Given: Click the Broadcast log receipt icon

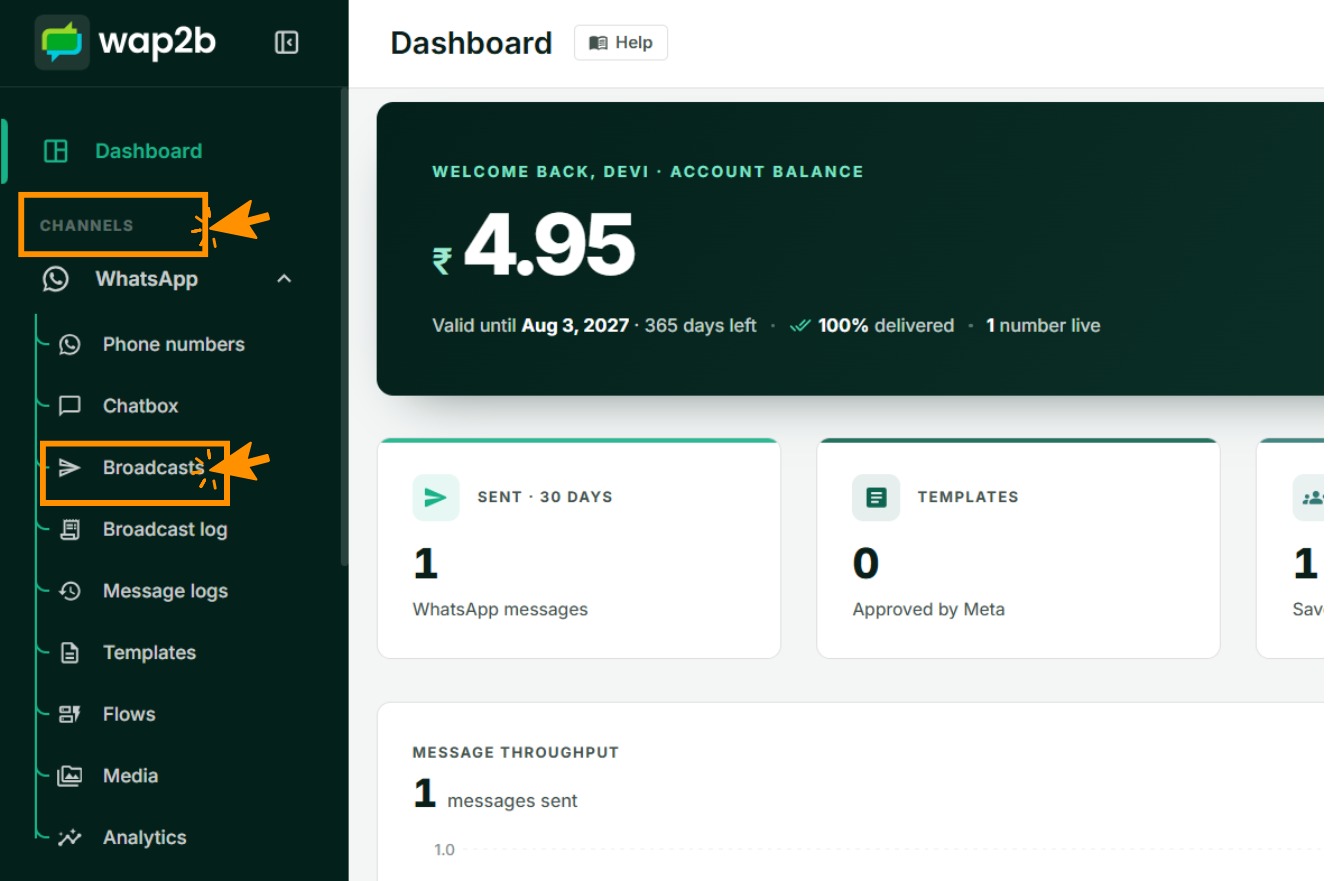Looking at the screenshot, I should [69, 529].
